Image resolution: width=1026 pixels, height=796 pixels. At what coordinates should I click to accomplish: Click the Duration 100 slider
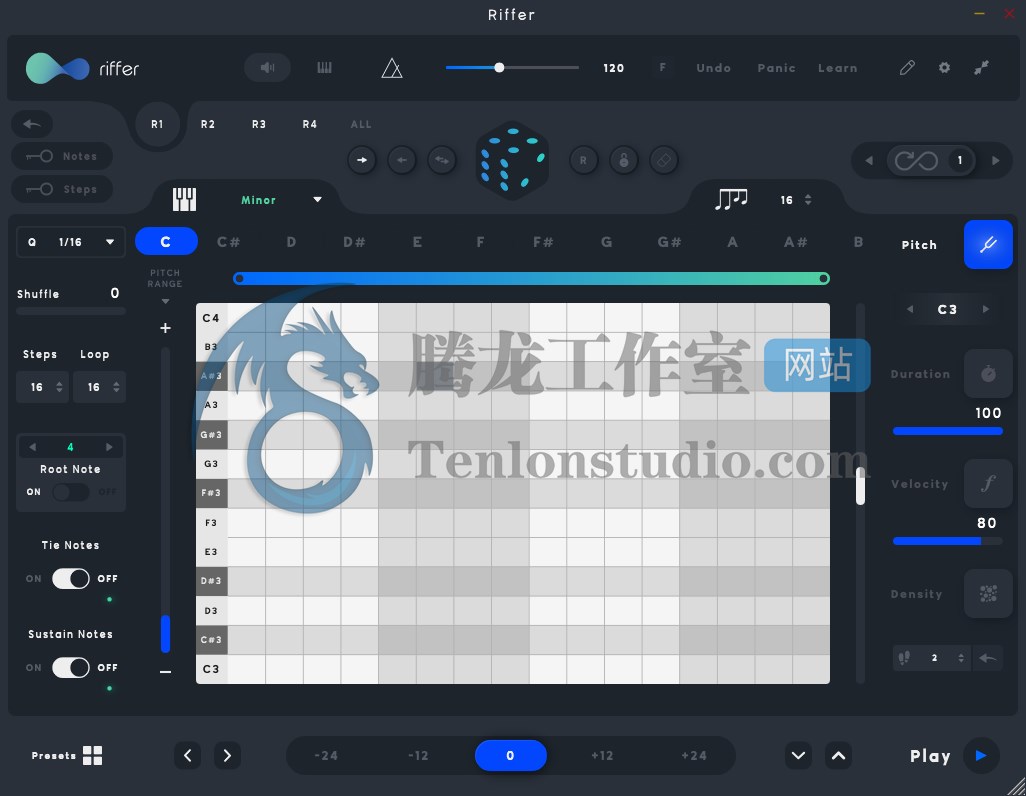947,431
